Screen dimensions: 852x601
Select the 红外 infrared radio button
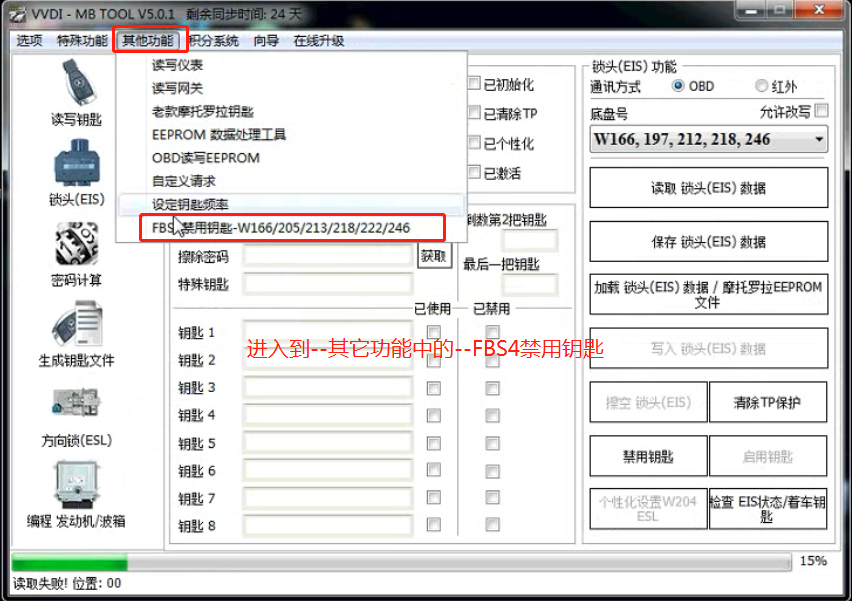pyautogui.click(x=762, y=86)
